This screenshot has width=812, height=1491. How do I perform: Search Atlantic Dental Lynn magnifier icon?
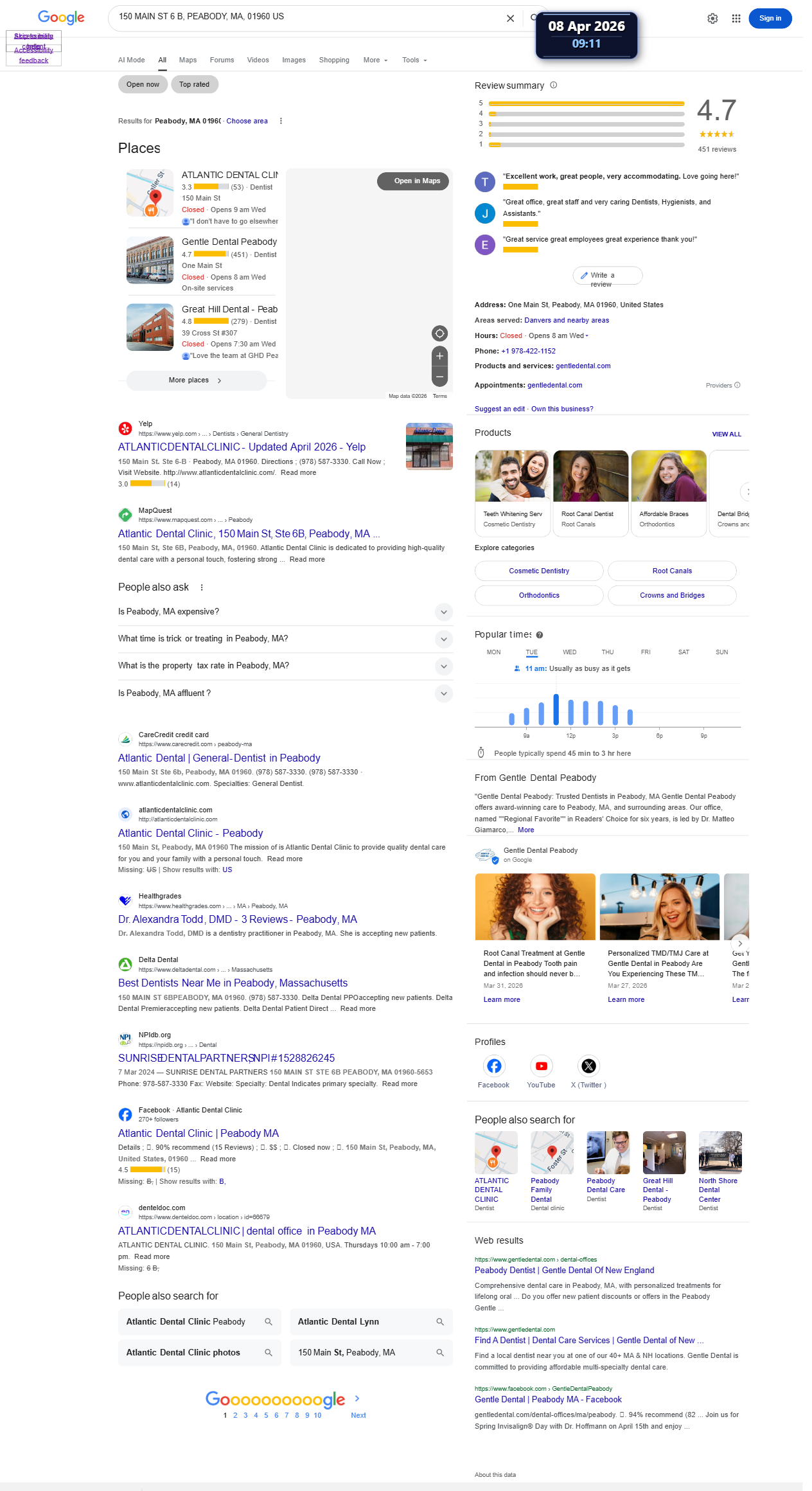click(x=440, y=1322)
